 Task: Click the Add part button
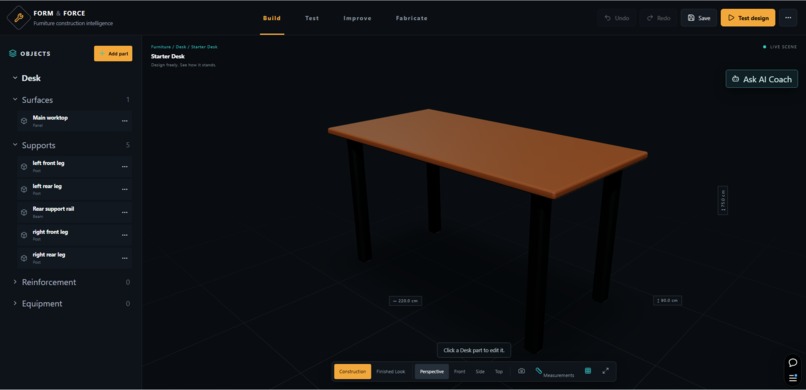pos(113,53)
